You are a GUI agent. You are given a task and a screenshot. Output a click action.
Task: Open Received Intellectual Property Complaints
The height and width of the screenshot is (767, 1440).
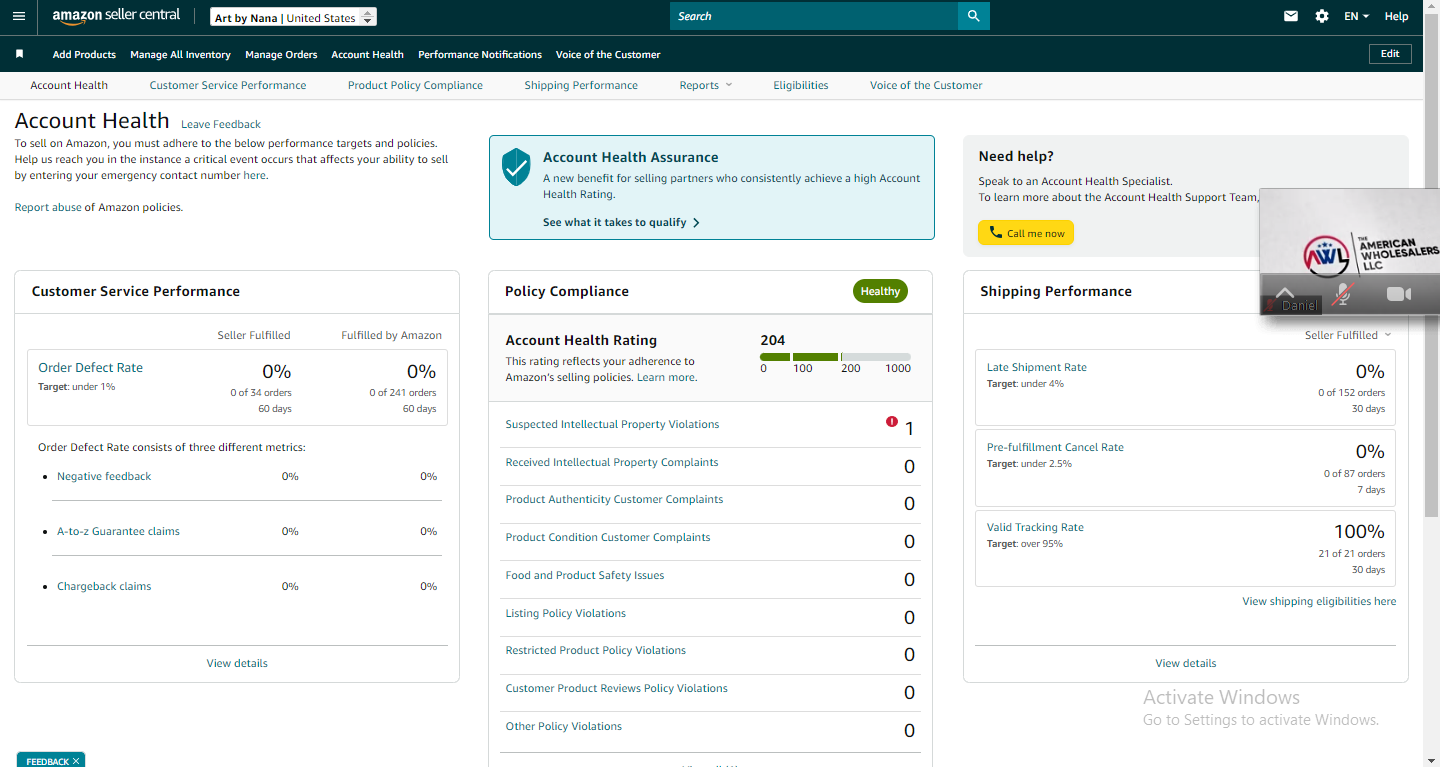pyautogui.click(x=612, y=462)
